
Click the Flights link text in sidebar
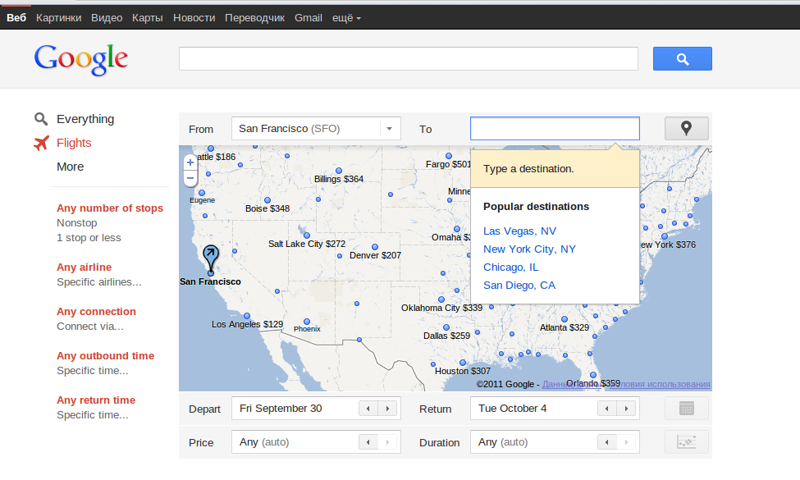[x=73, y=143]
